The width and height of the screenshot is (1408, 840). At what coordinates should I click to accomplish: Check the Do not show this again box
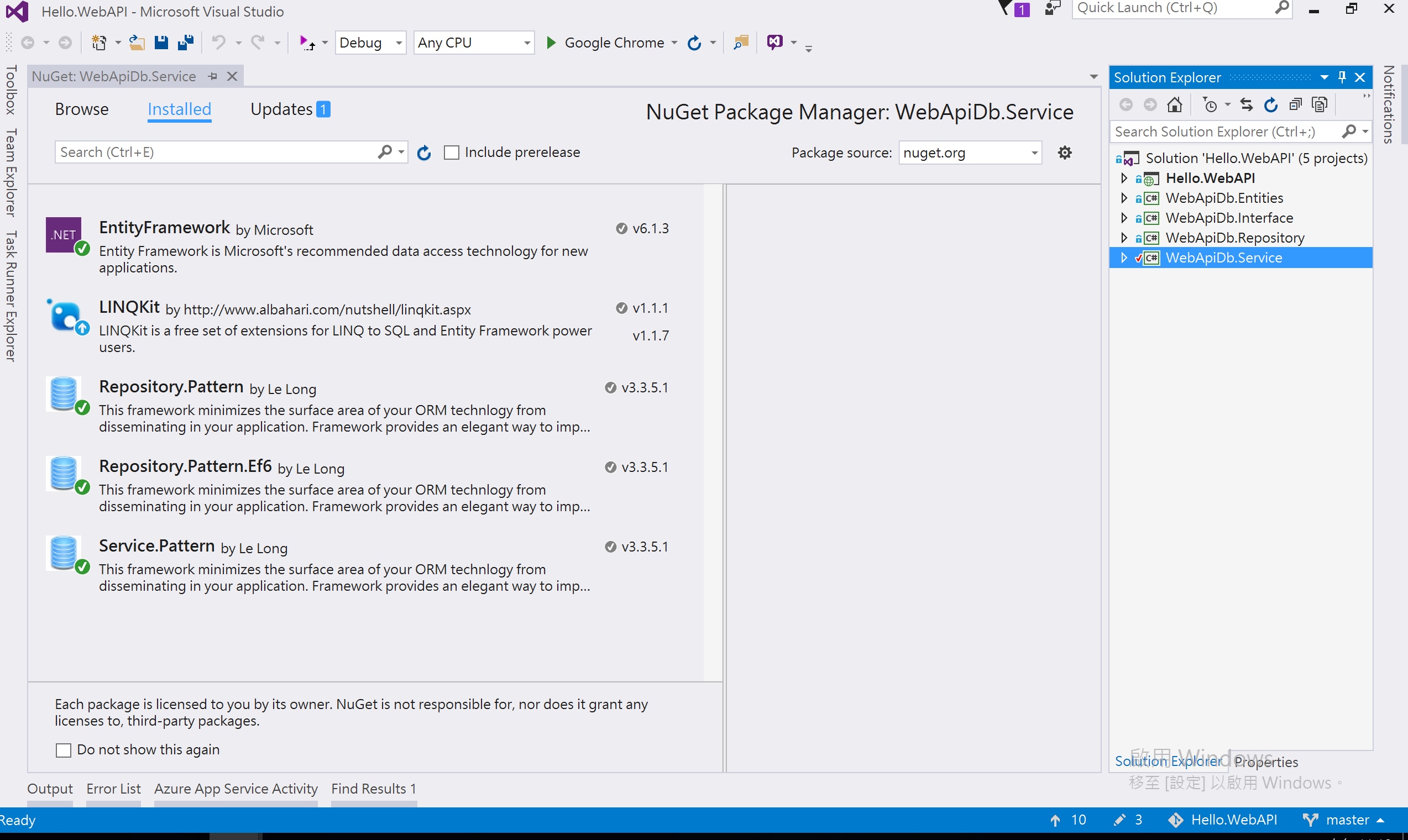64,750
